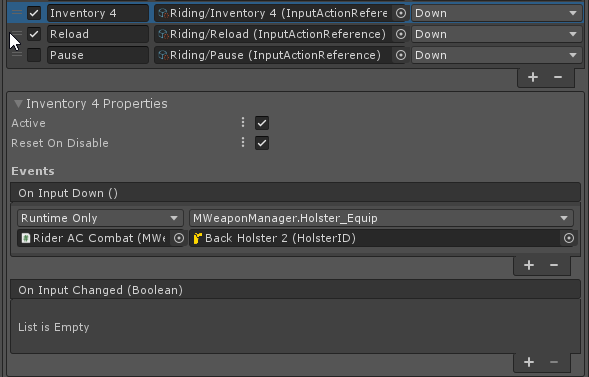Grab the Pause row reorder handle
Screen dimensions: 589x377
click(x=17, y=55)
